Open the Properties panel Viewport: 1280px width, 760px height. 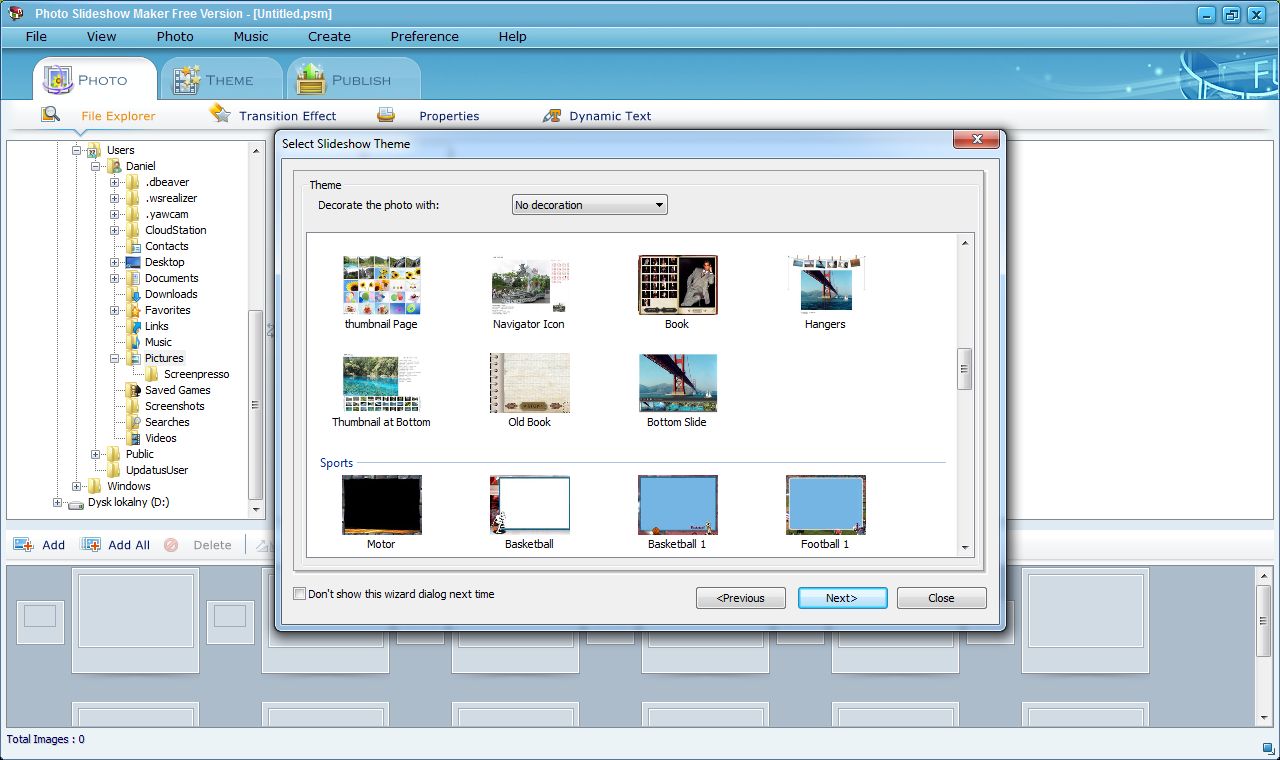coord(449,116)
